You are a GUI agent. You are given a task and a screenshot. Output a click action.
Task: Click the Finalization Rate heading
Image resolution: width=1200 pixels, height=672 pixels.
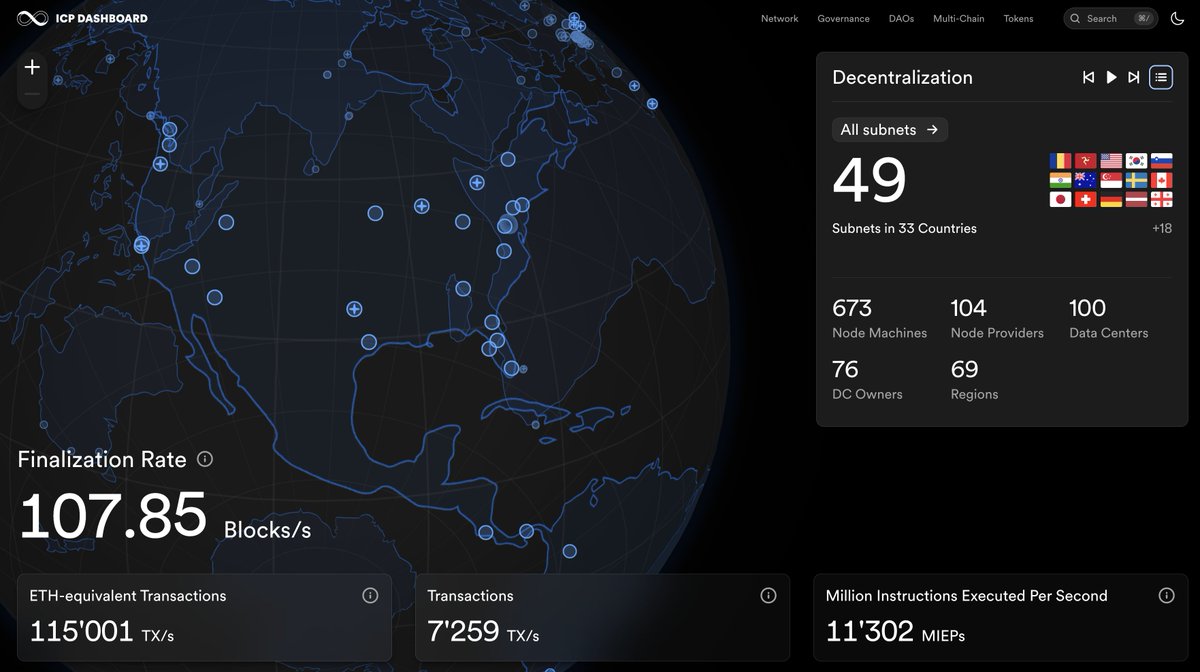click(102, 460)
